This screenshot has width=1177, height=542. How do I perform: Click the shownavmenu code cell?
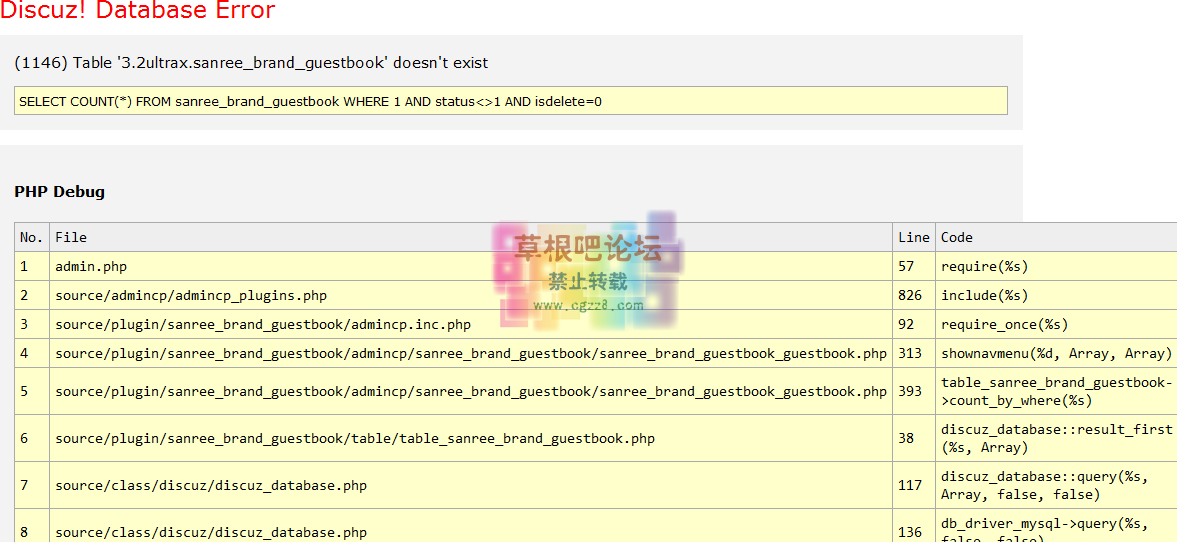1056,354
